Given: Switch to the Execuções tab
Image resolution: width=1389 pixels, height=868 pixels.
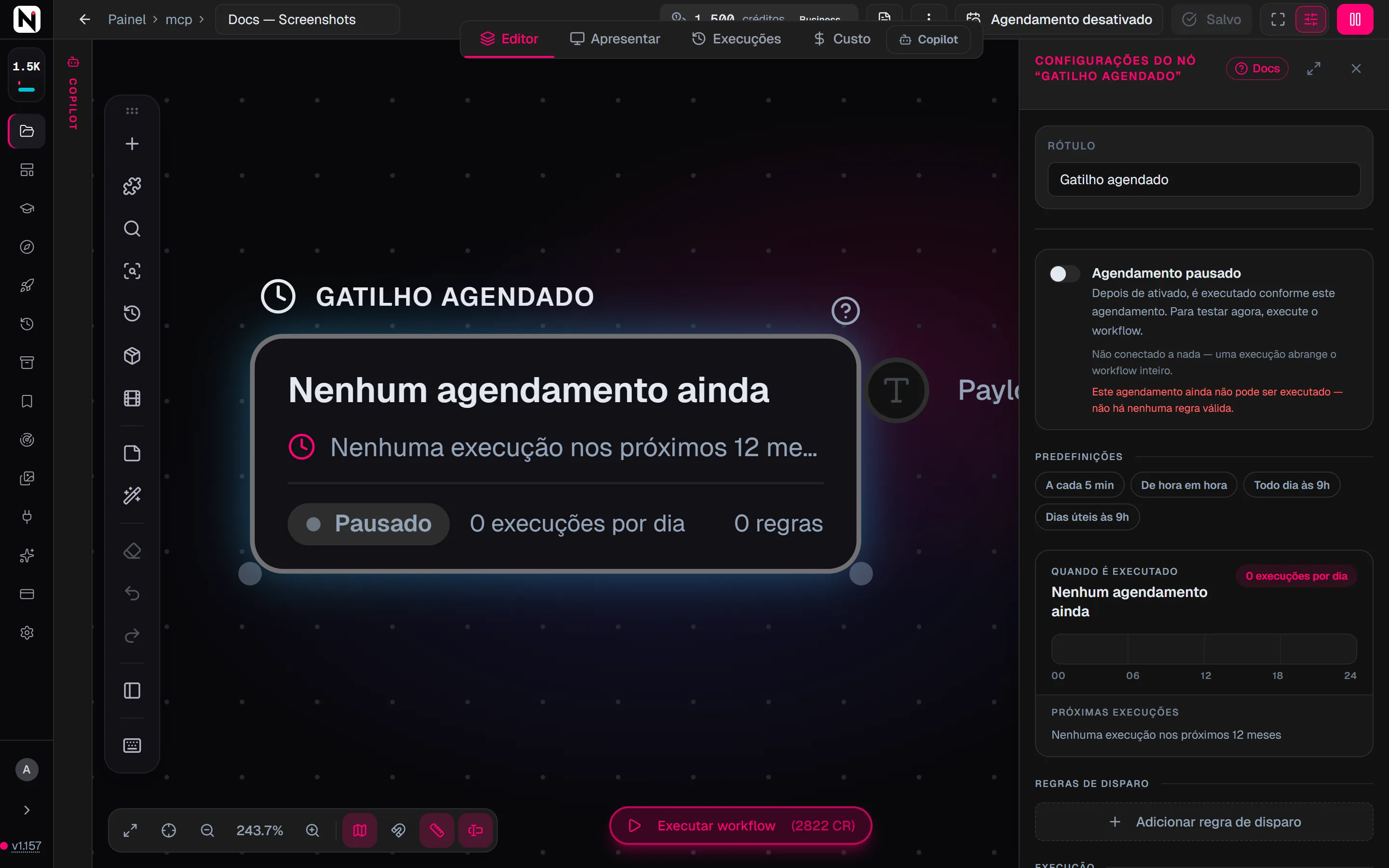Looking at the screenshot, I should [736, 39].
